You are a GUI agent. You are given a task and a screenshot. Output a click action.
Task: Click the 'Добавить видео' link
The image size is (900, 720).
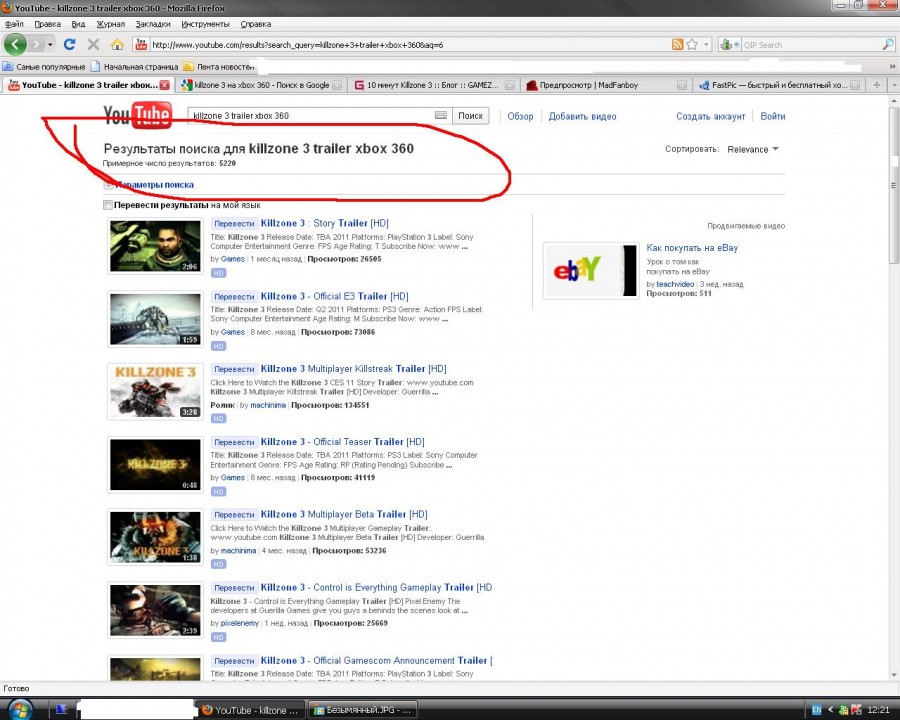tap(582, 116)
